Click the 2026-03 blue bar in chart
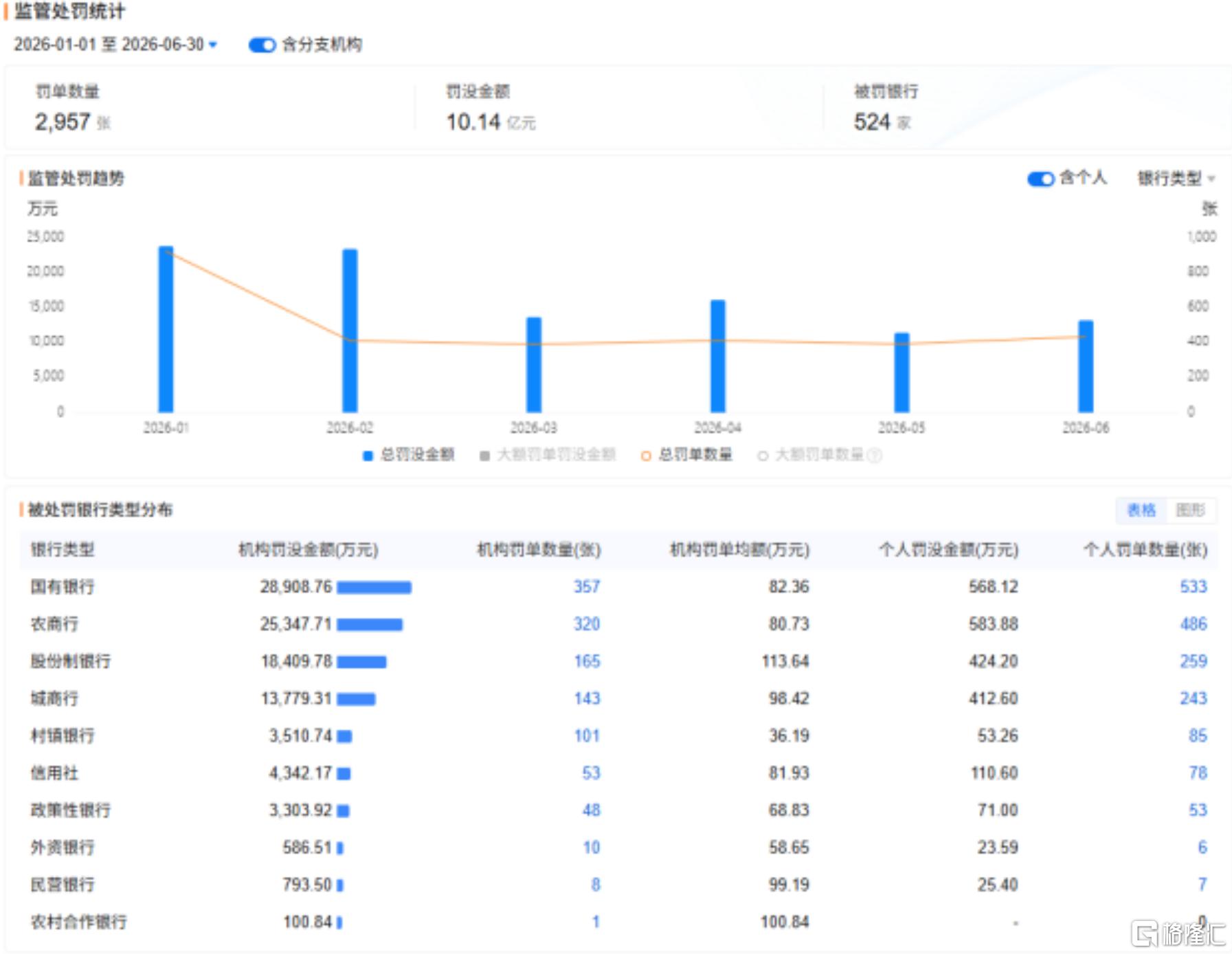This screenshot has height=954, width=1232. coord(534,365)
